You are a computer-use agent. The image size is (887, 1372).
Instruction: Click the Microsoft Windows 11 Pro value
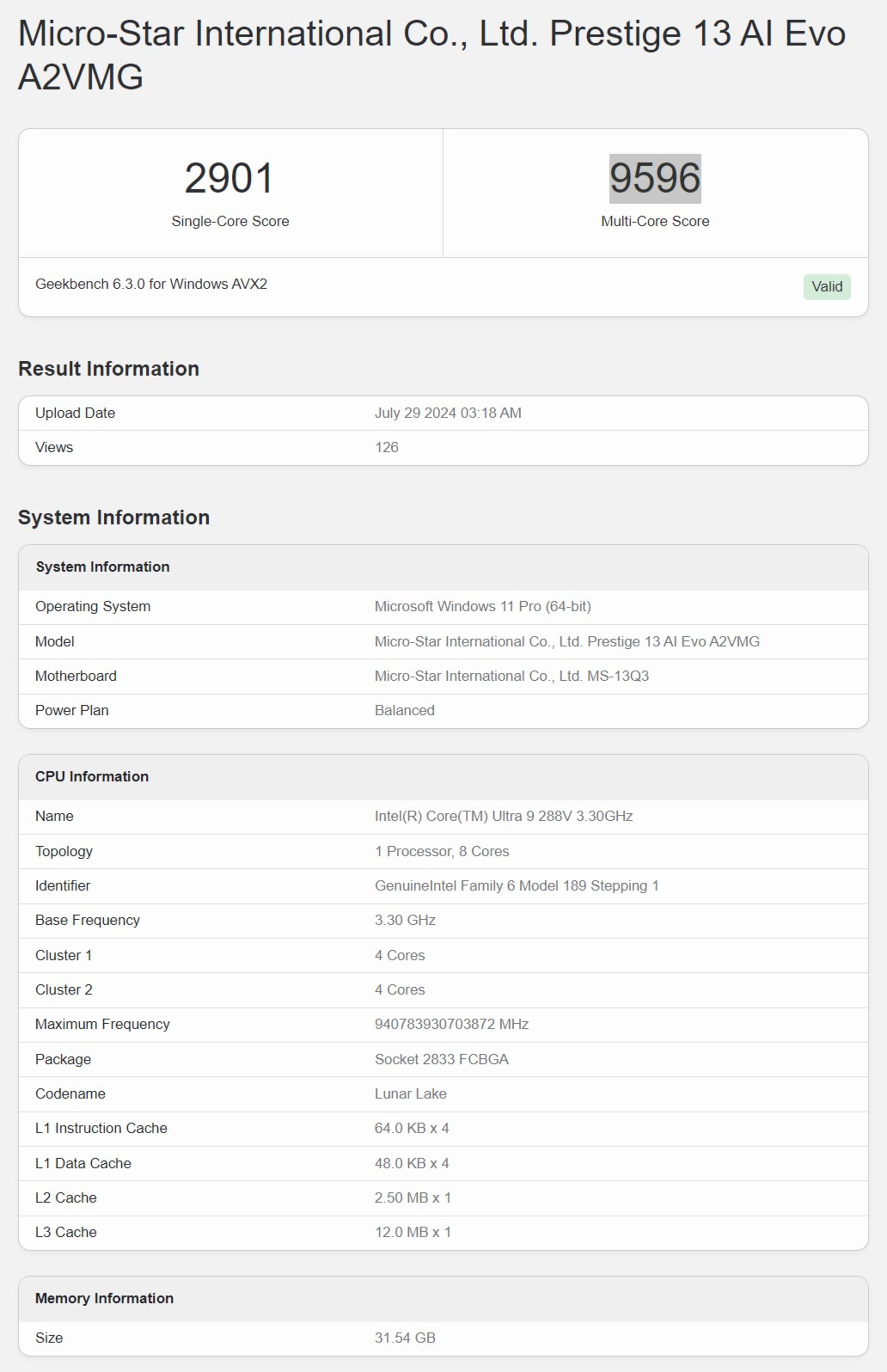pyautogui.click(x=483, y=606)
